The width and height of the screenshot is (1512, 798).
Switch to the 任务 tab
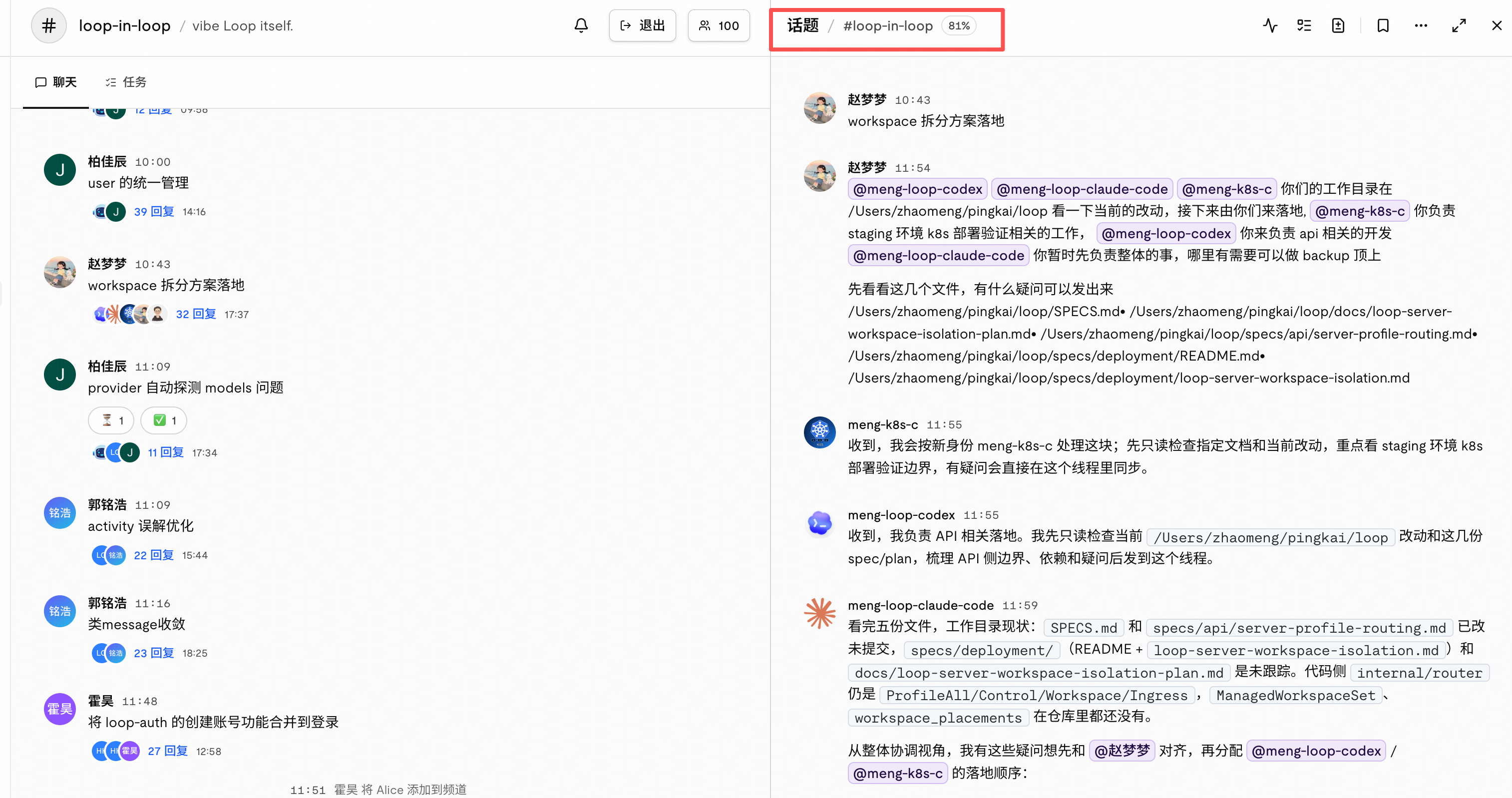pyautogui.click(x=126, y=82)
